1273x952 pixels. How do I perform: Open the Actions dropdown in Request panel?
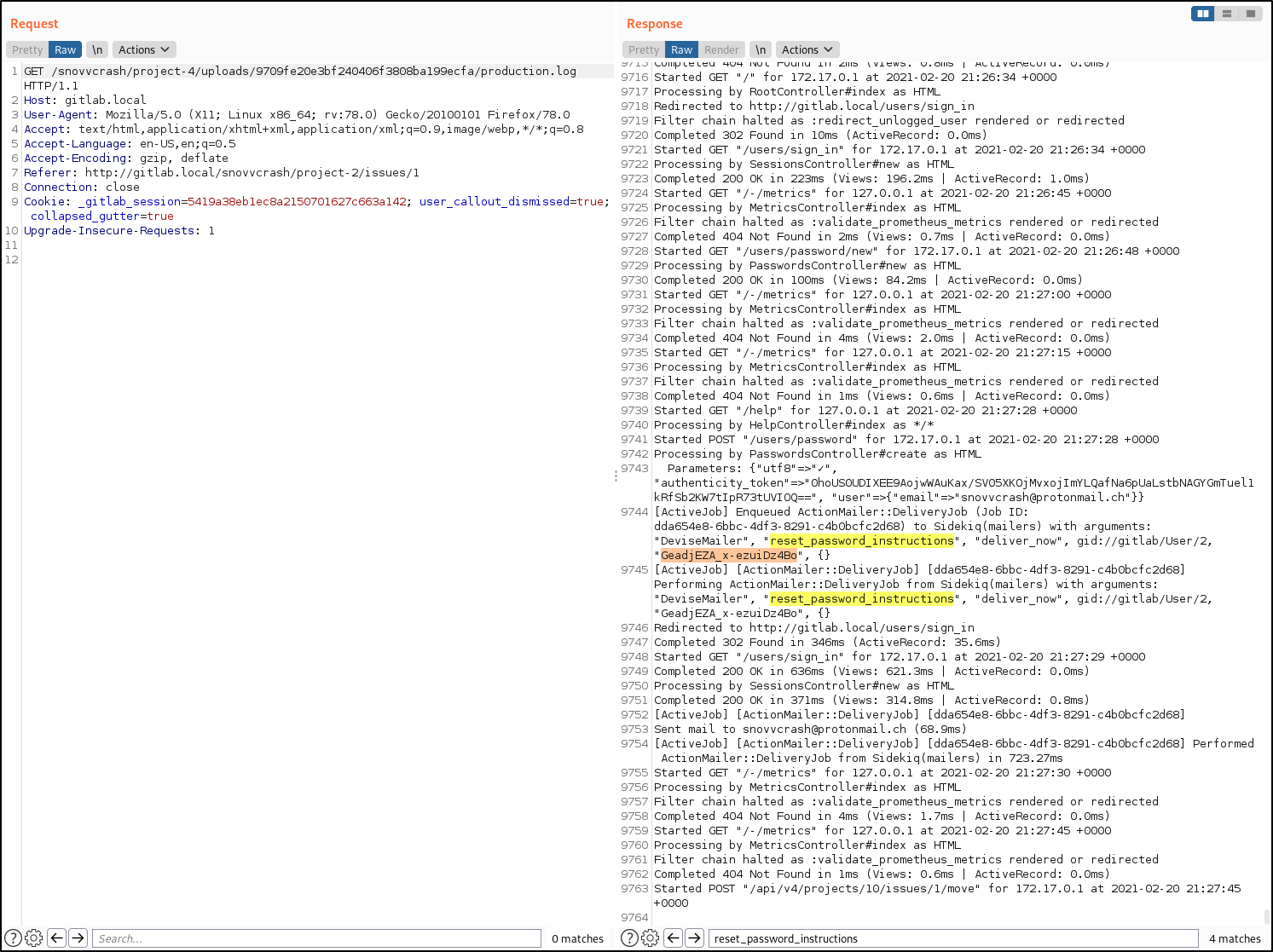click(x=143, y=49)
